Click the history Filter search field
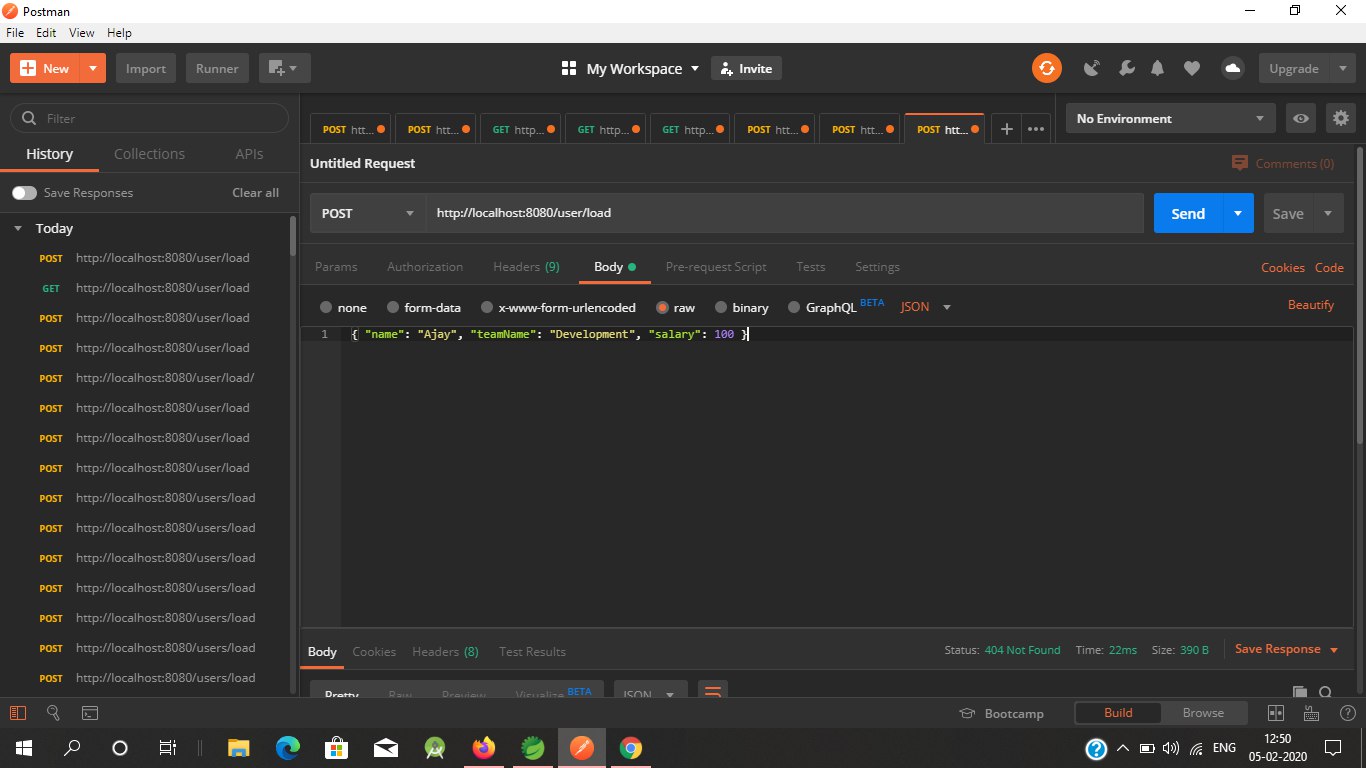Viewport: 1366px width, 768px height. pos(150,118)
